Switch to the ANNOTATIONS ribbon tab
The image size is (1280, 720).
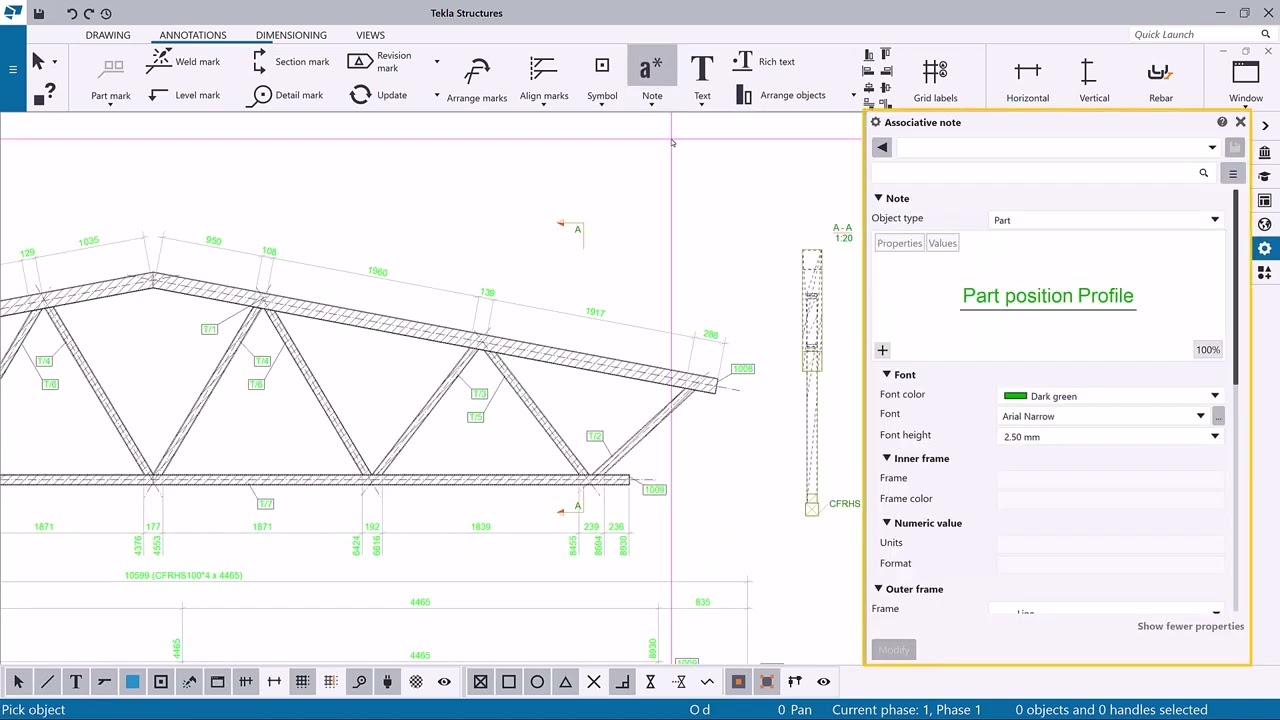[x=193, y=35]
